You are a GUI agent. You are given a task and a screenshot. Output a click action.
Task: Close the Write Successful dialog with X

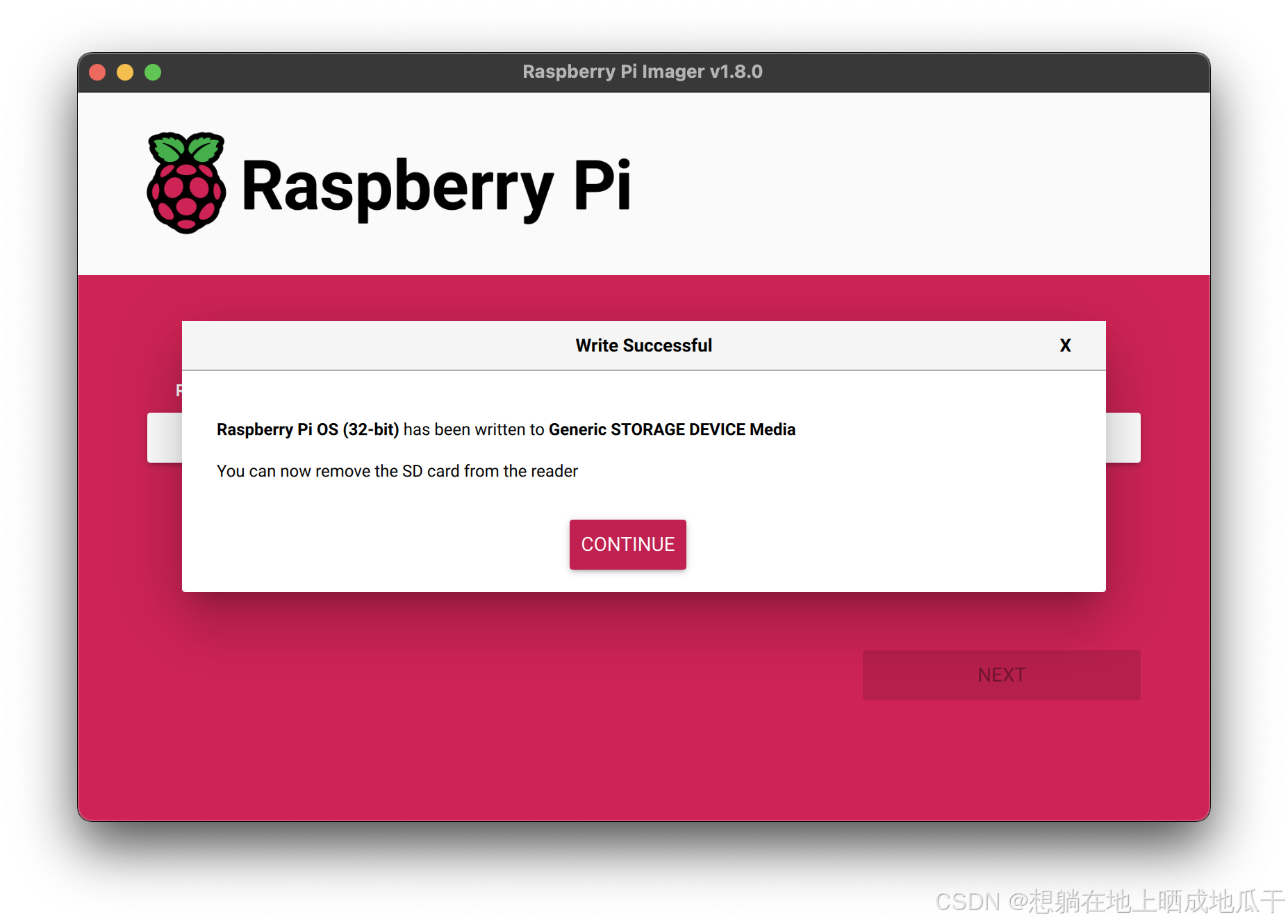[x=1065, y=345]
